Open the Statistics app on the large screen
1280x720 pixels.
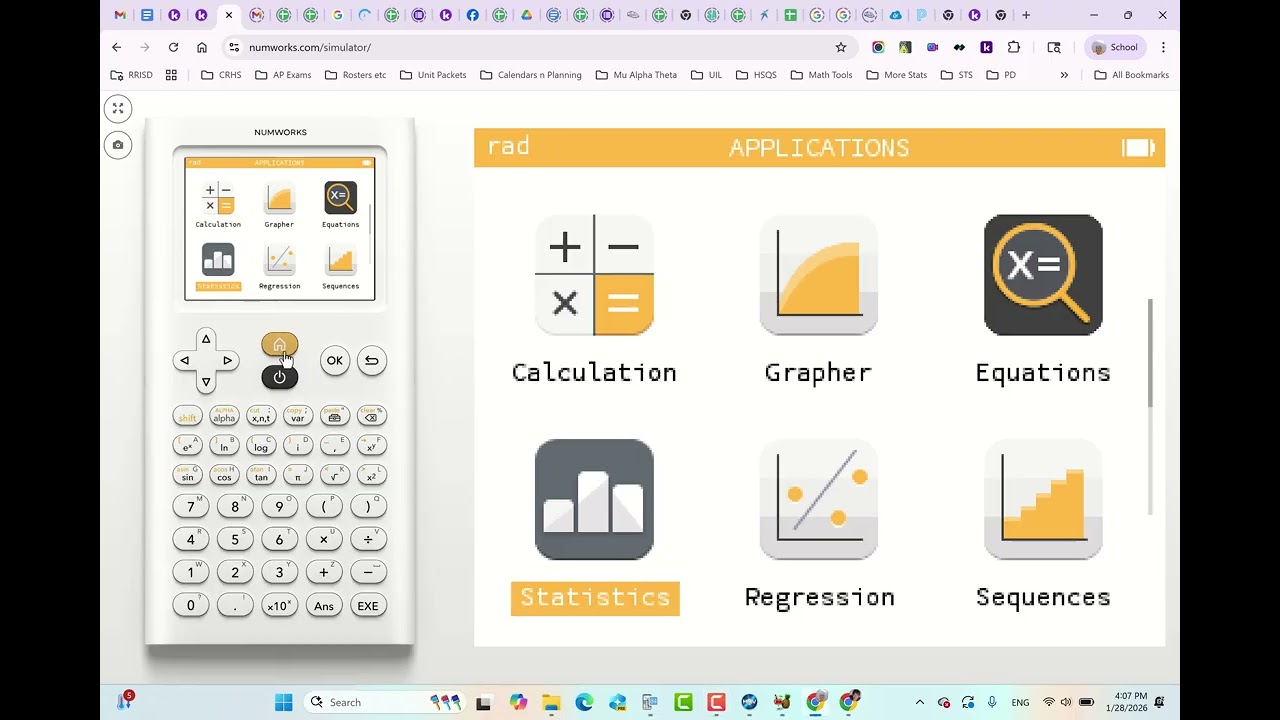click(x=595, y=525)
